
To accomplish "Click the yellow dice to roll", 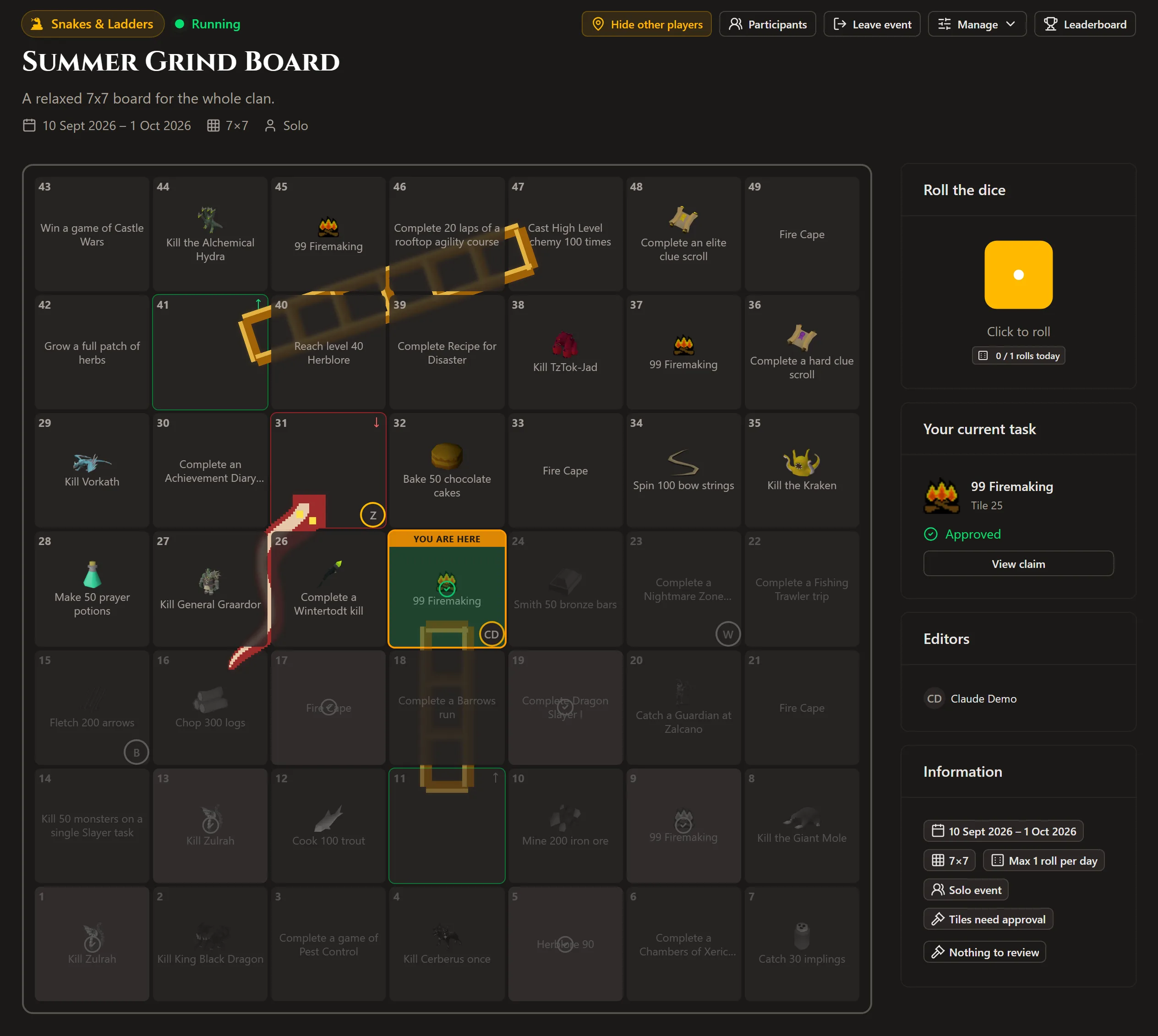I will pos(1018,274).
